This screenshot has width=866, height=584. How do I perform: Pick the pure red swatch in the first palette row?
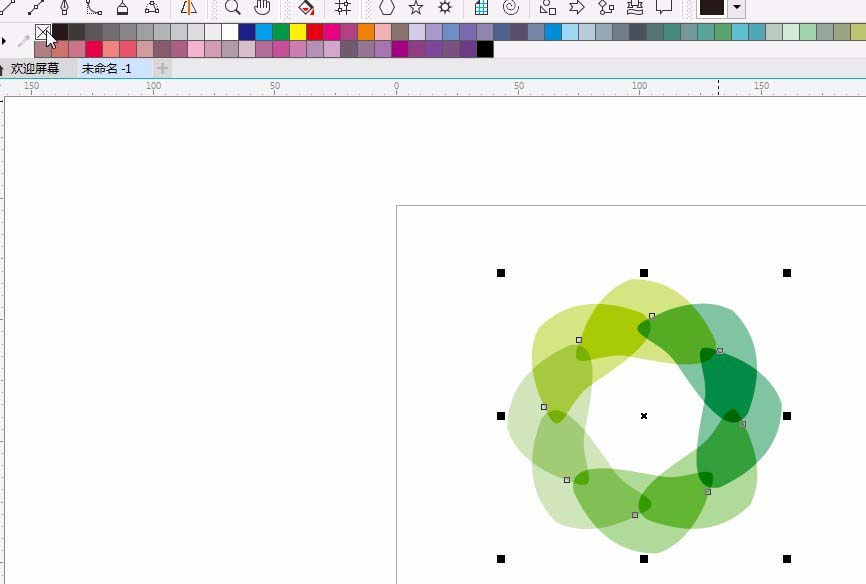point(315,32)
